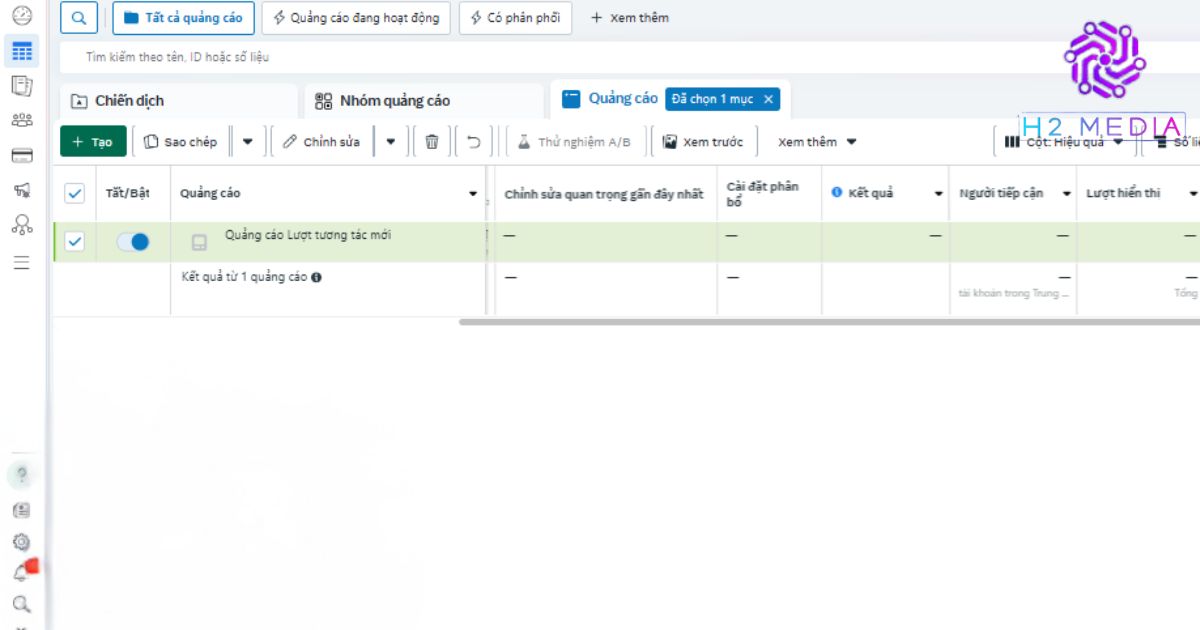Switch to the Nhóm quảng cáo tab

click(423, 101)
